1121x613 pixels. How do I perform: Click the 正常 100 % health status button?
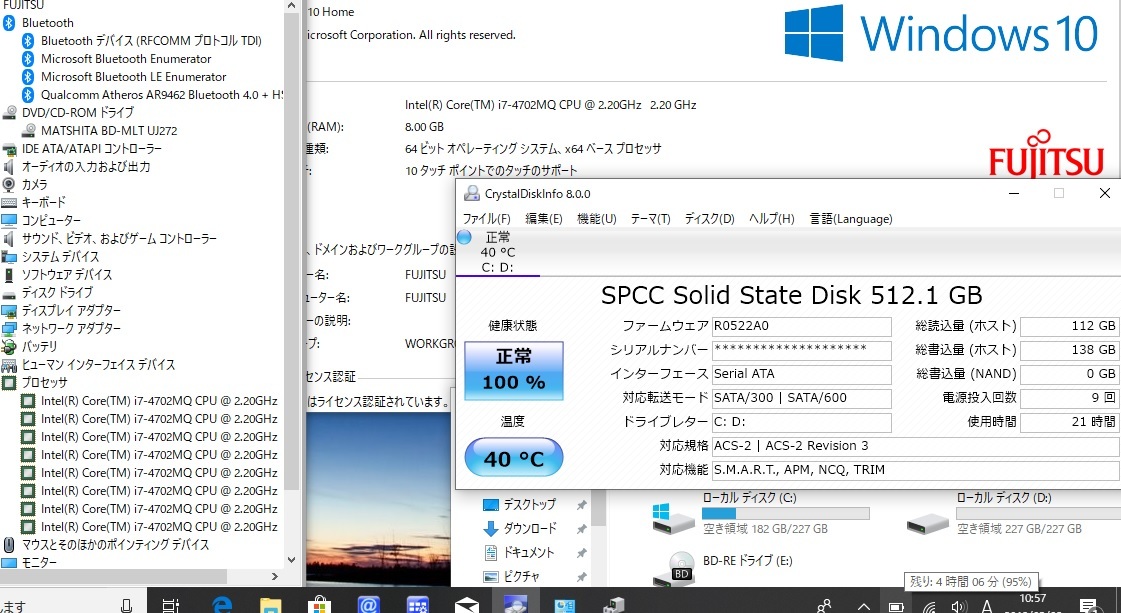coord(513,370)
